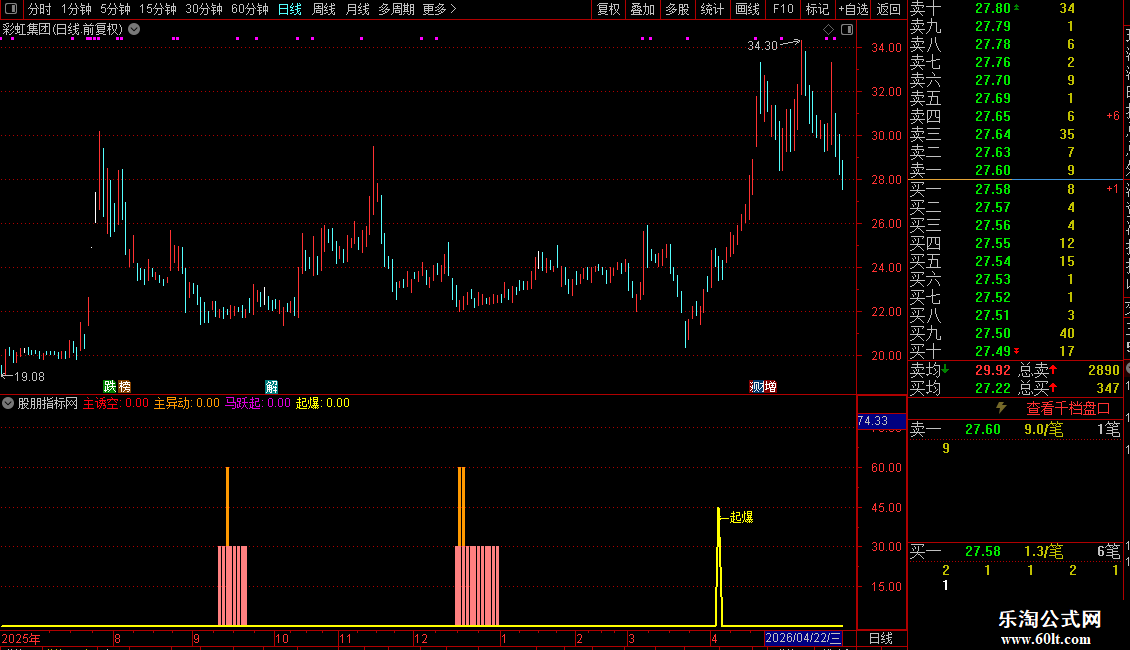Open the 画线 drawing tools
The width and height of the screenshot is (1130, 650).
point(747,9)
